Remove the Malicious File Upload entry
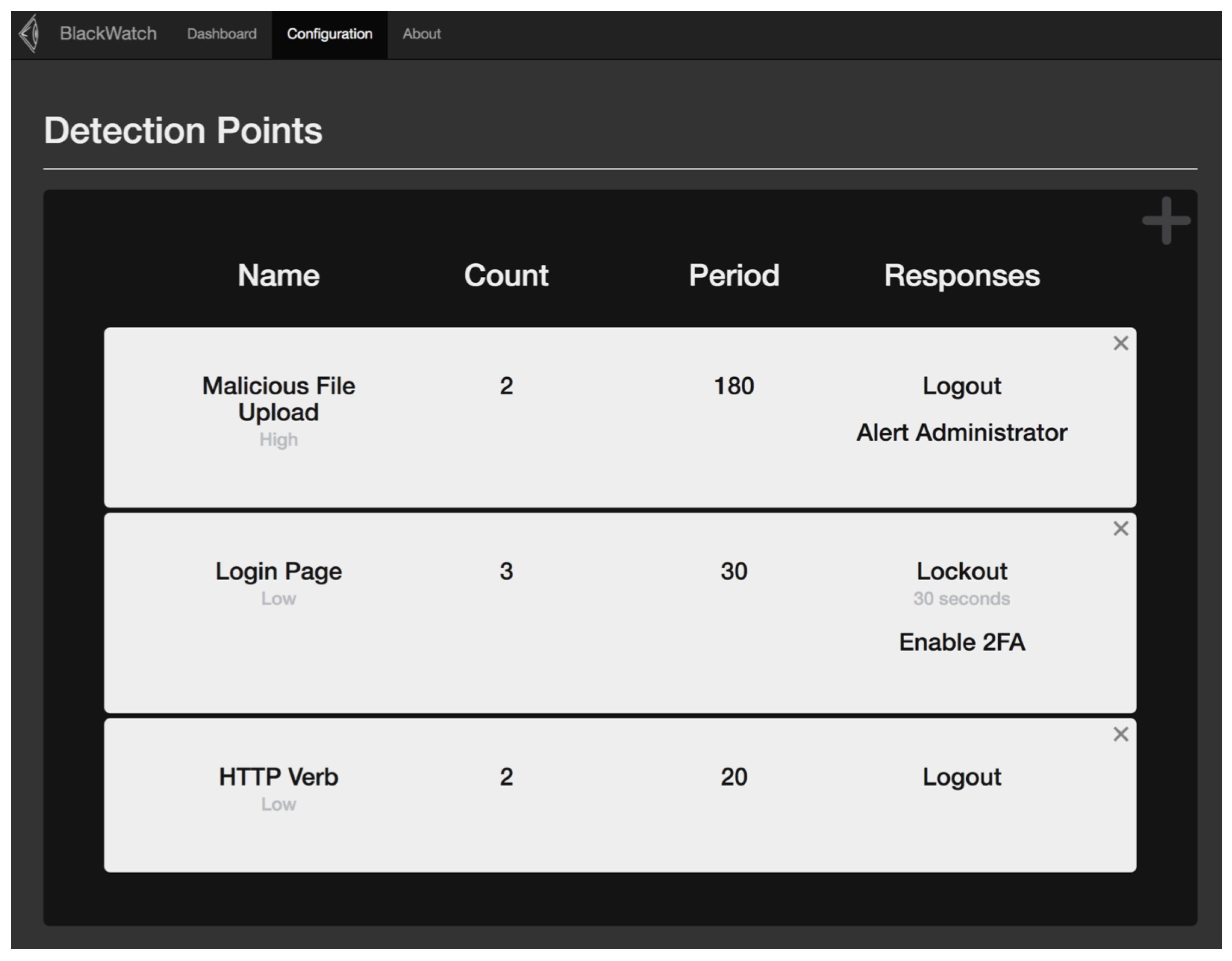Viewport: 1232px width, 961px height. [x=1120, y=343]
